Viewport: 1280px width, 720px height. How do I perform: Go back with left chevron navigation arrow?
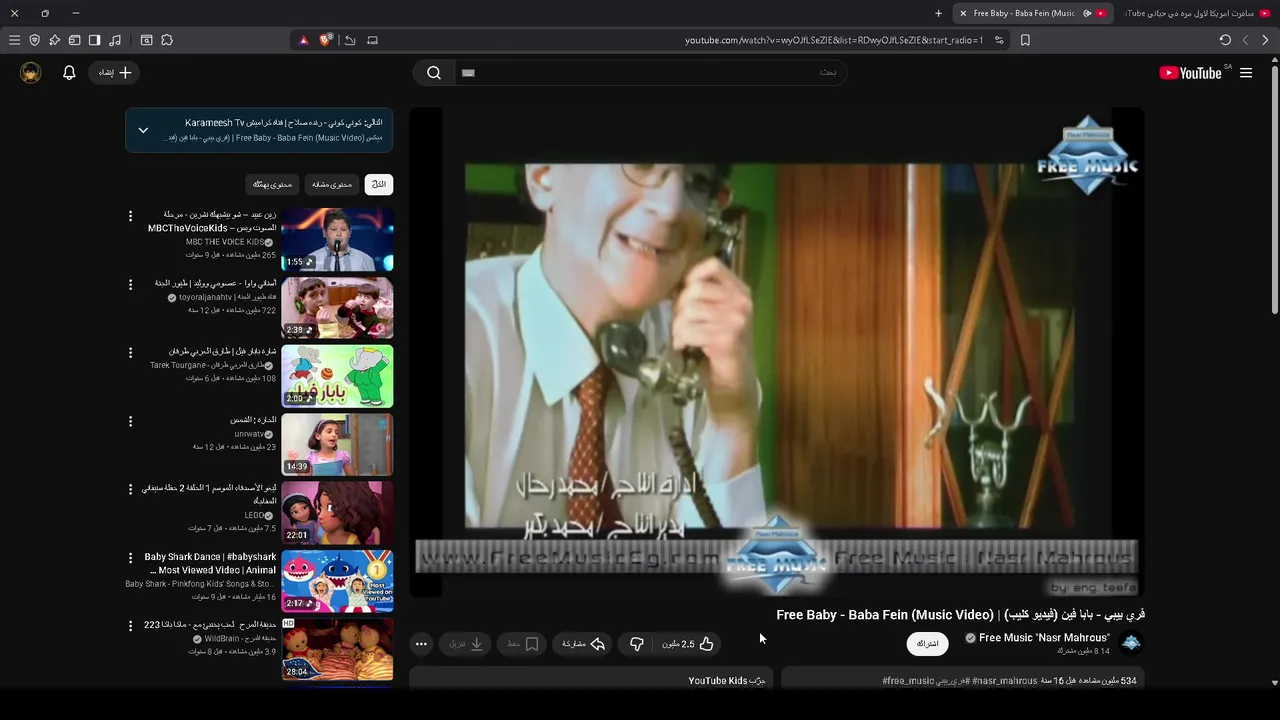[1245, 40]
